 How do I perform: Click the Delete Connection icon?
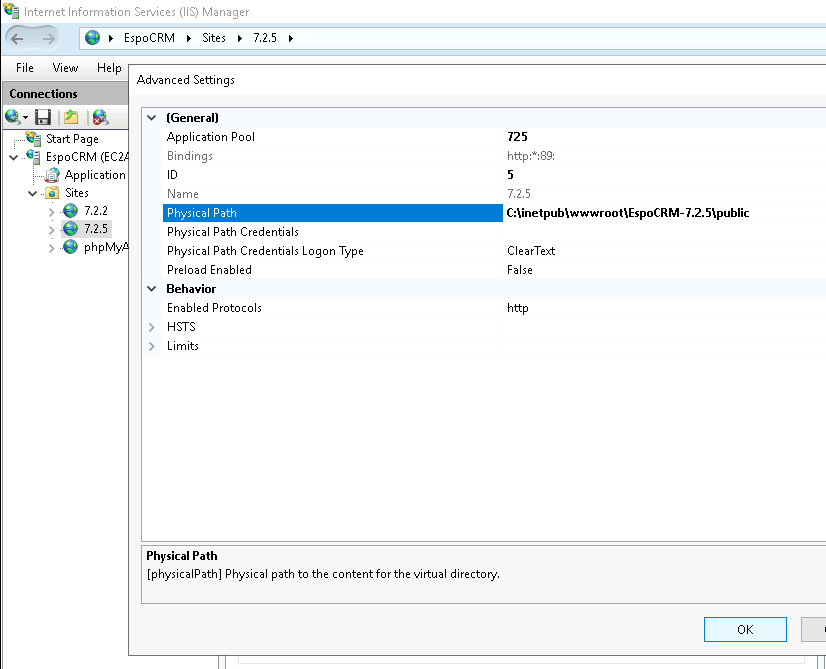click(100, 117)
